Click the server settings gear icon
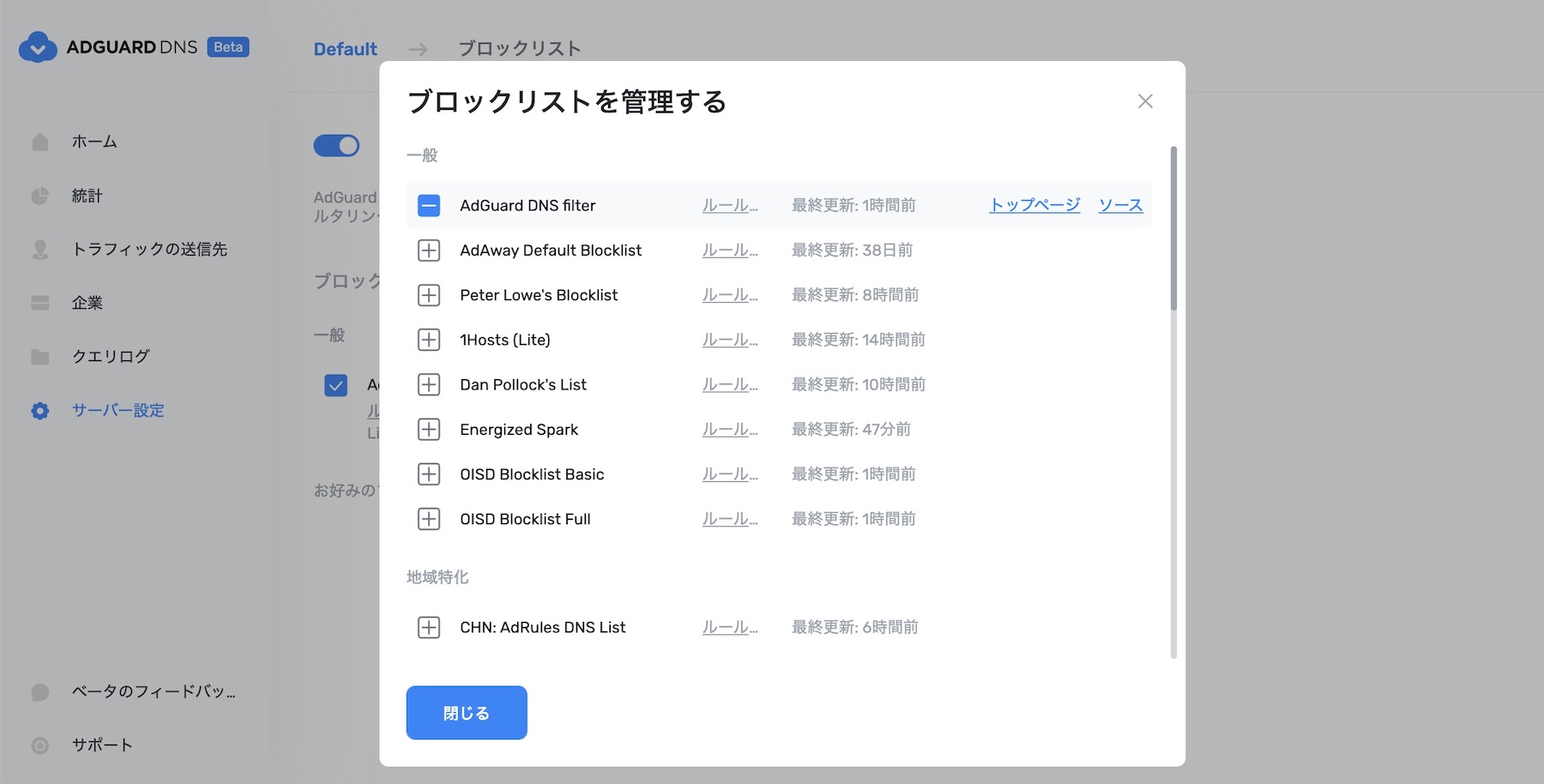The width and height of the screenshot is (1544, 784). coord(40,410)
